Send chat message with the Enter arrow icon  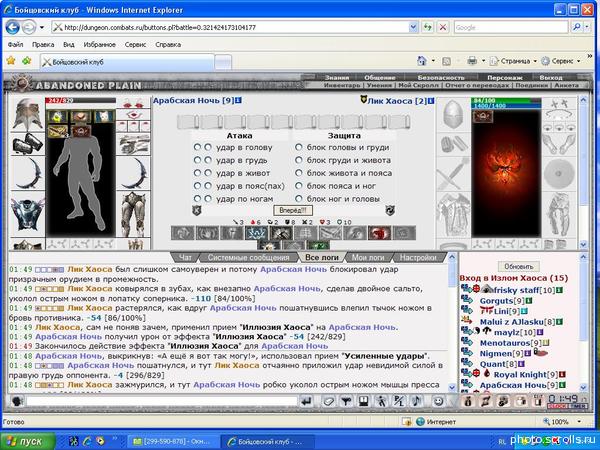point(307,401)
